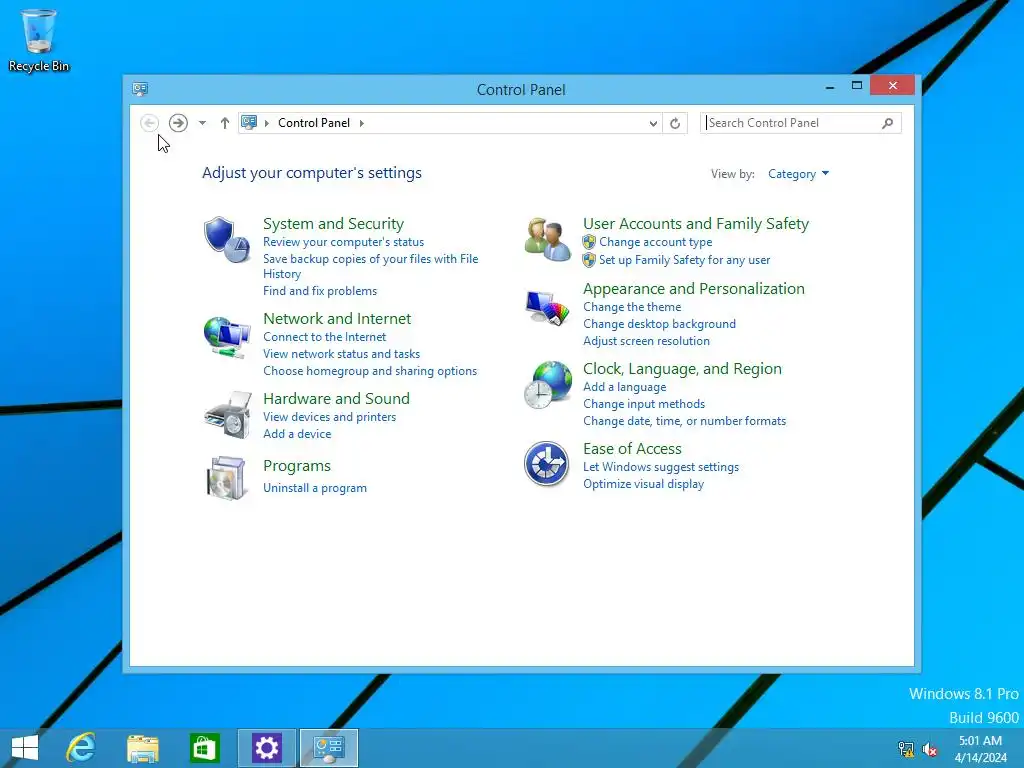1024x768 pixels.
Task: Click Save backup copies with File History
Action: pyautogui.click(x=370, y=266)
